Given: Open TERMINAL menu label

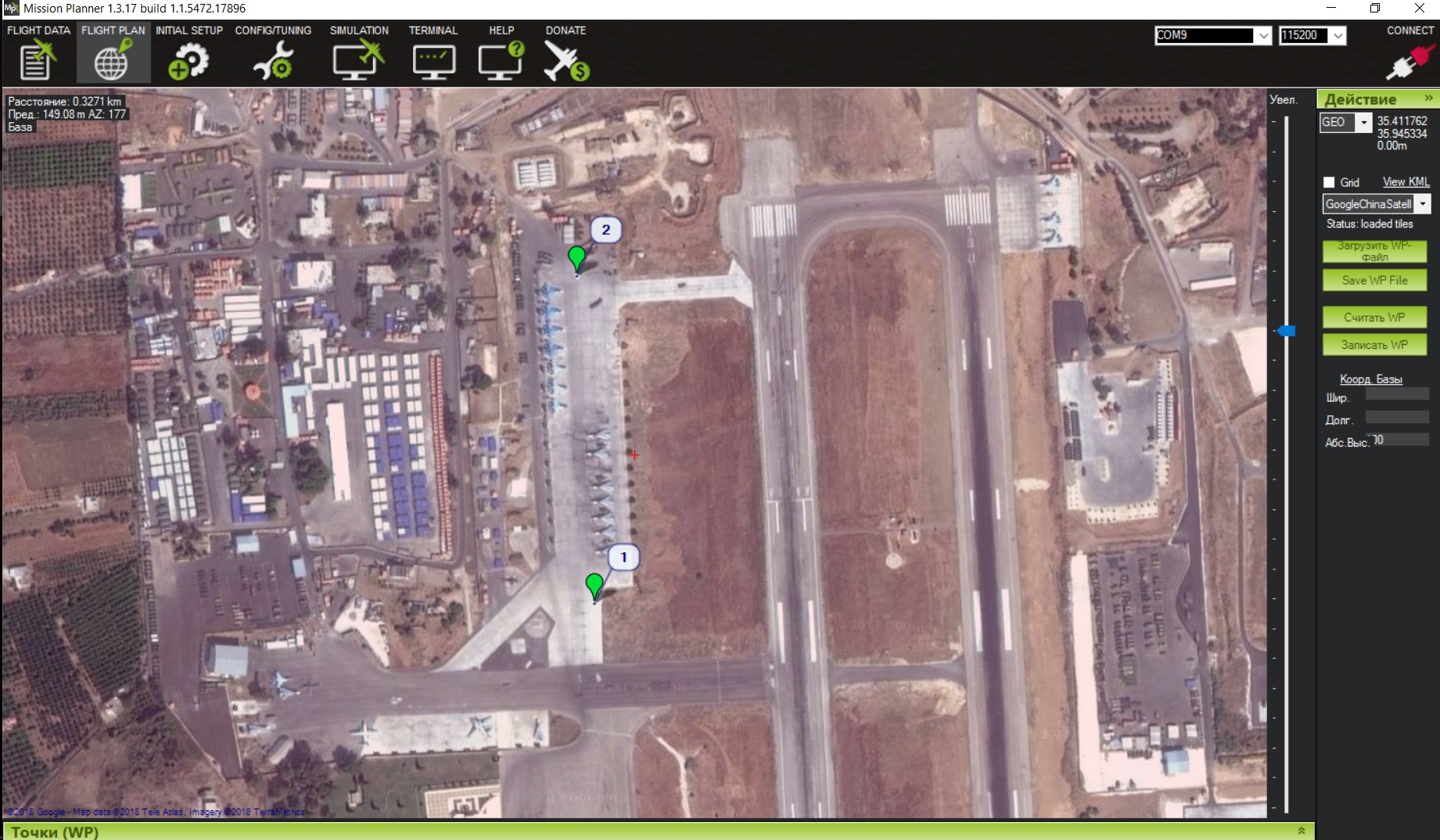Looking at the screenshot, I should tap(433, 31).
